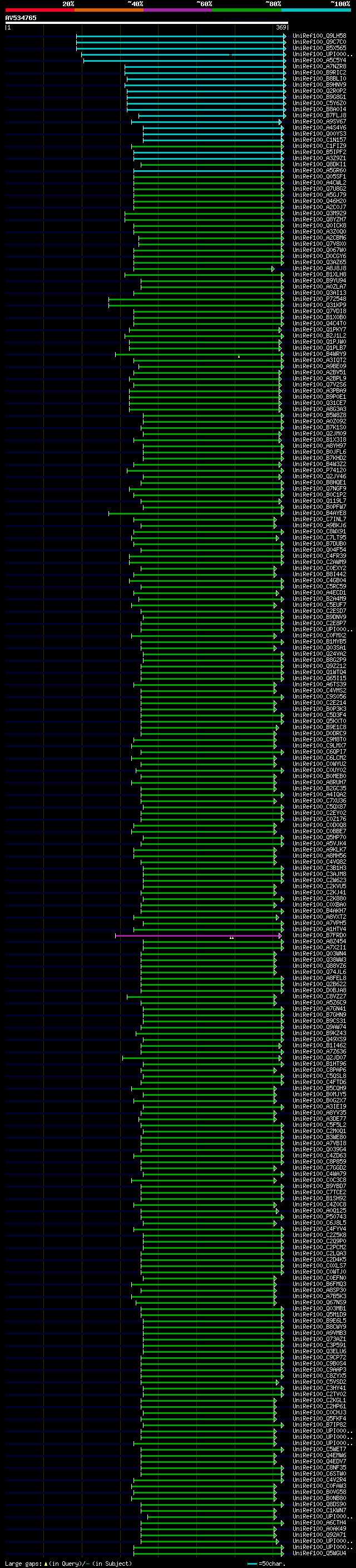Open hit UniRef100_C4V2R4

click(319, 1479)
